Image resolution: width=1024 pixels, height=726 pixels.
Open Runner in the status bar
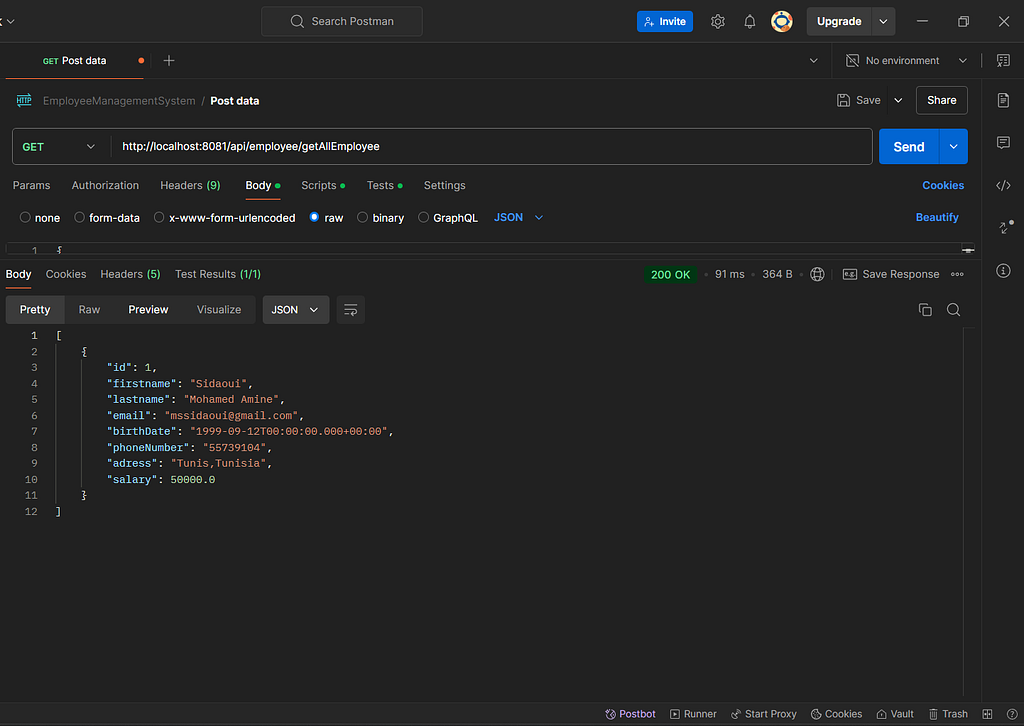[694, 714]
